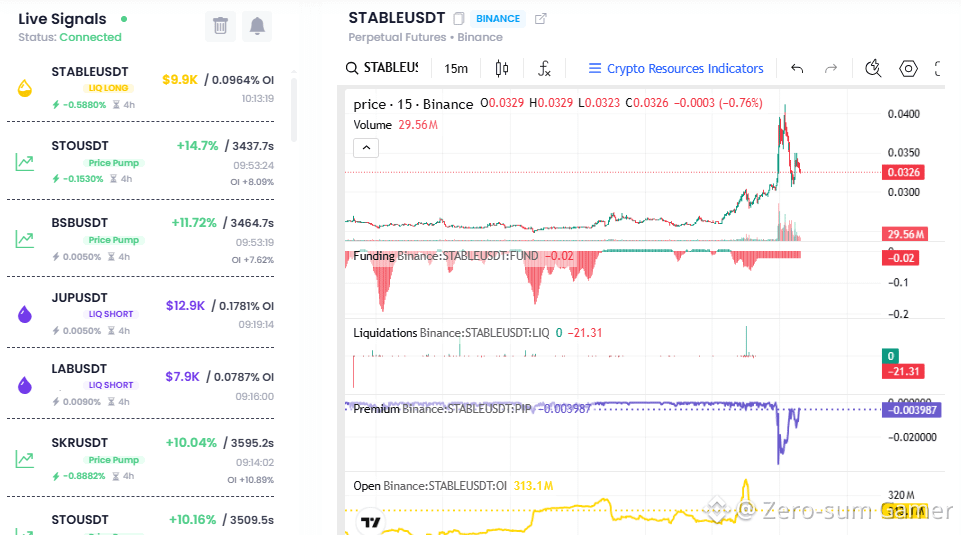961x535 pixels.
Task: Click the 0.0326 current price label
Action: pyautogui.click(x=903, y=172)
